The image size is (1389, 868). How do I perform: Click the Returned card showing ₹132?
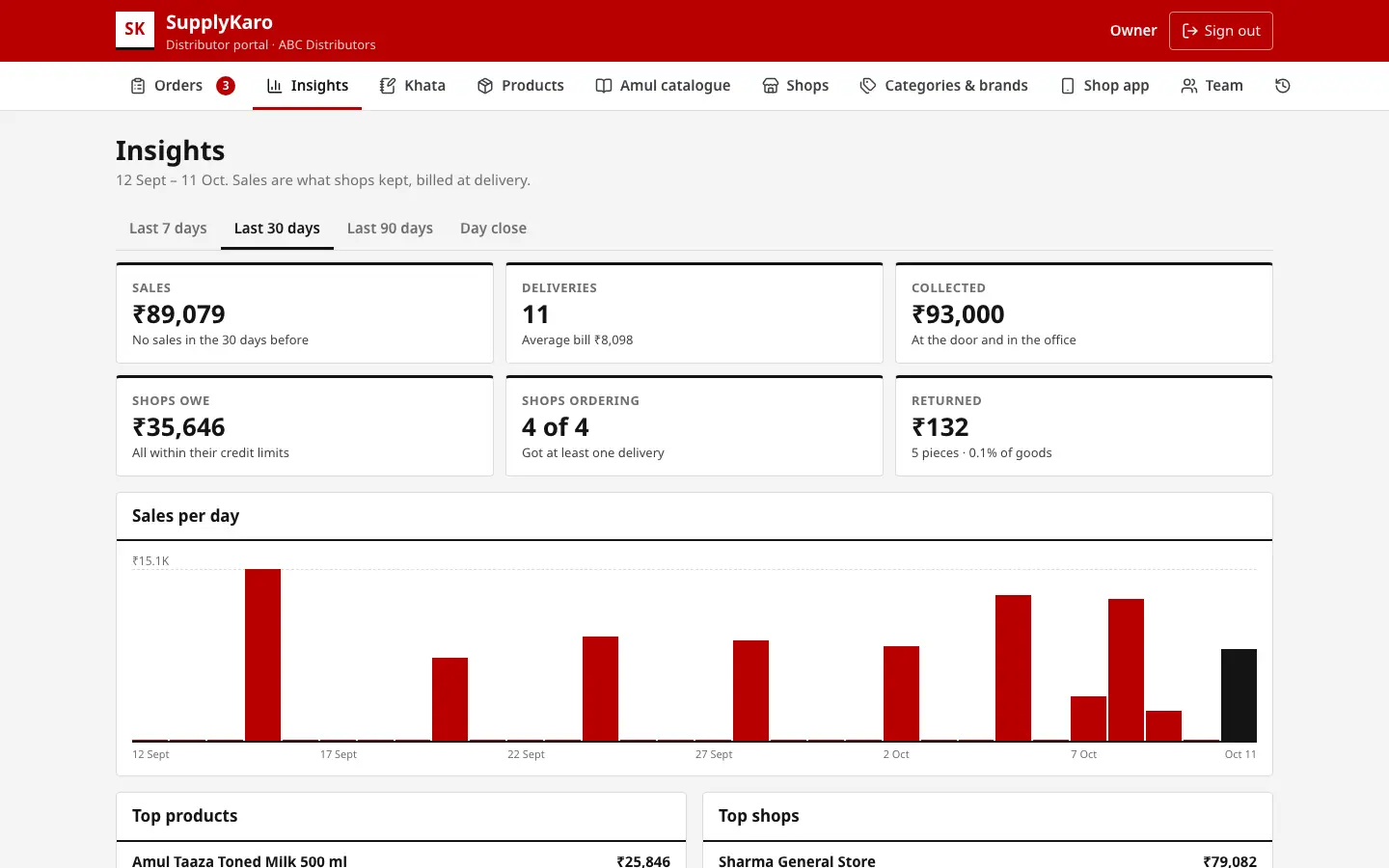(1084, 426)
